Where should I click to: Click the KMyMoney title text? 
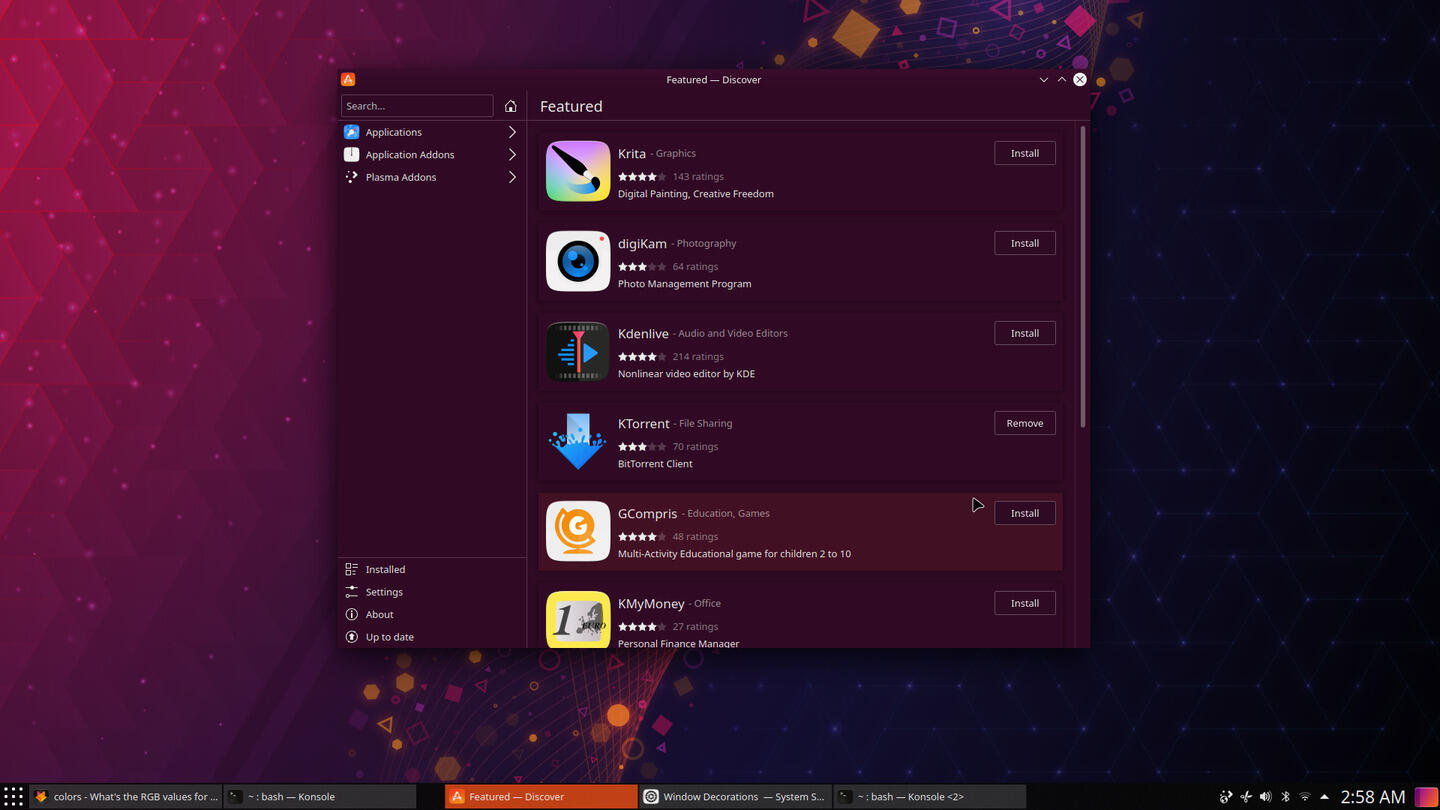[x=651, y=603]
